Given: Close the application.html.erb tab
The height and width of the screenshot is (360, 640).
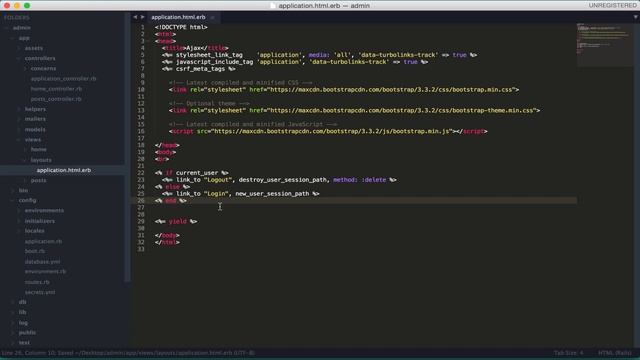Looking at the screenshot, I should [x=213, y=18].
